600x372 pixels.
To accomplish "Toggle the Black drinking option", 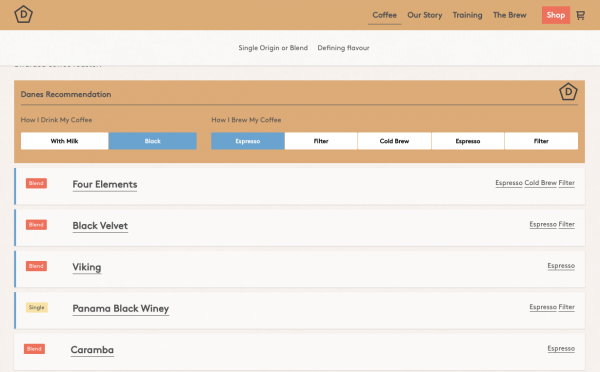I will tap(152, 141).
